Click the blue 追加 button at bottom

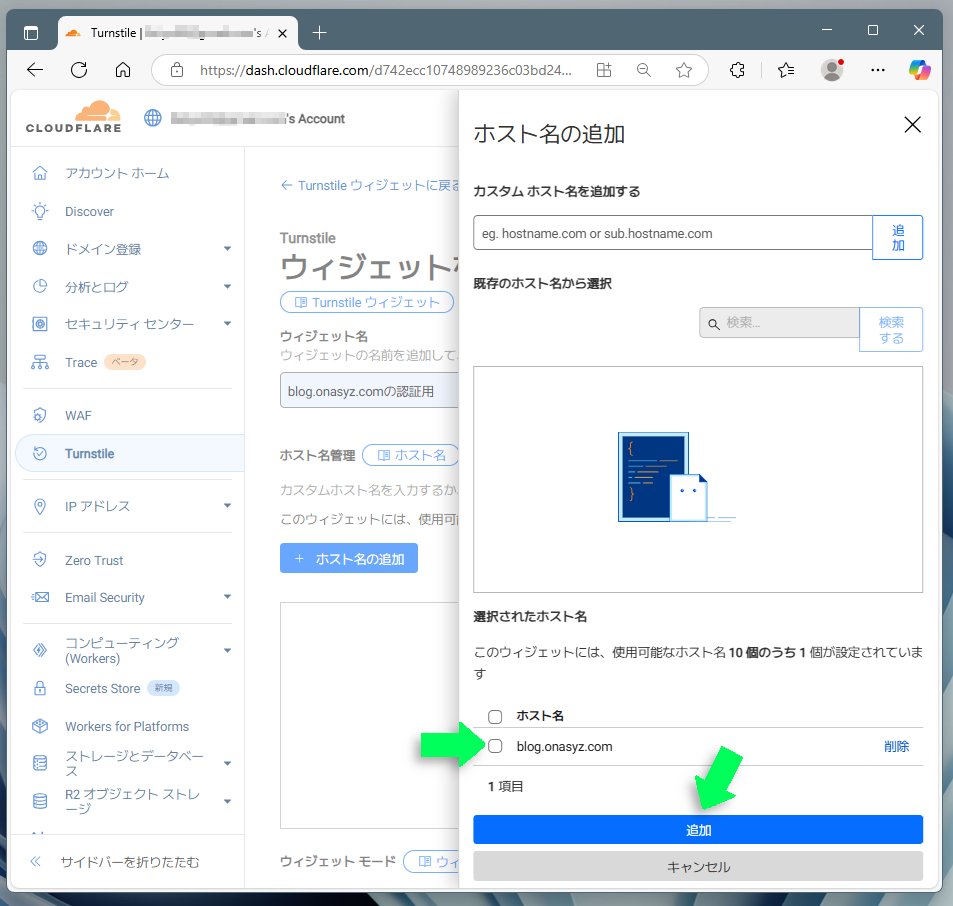697,830
